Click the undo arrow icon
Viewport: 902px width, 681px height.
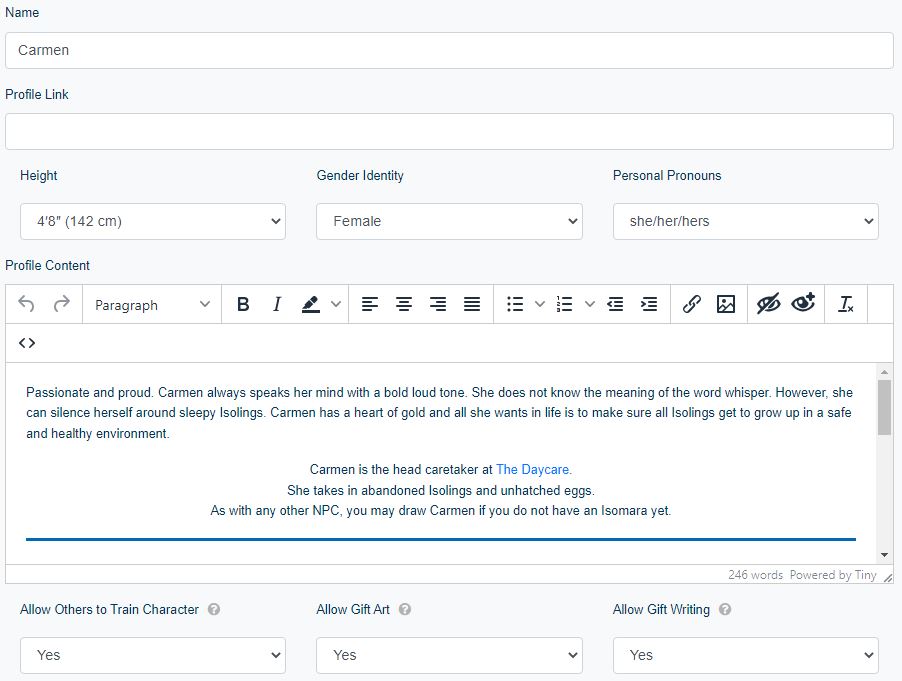click(27, 305)
